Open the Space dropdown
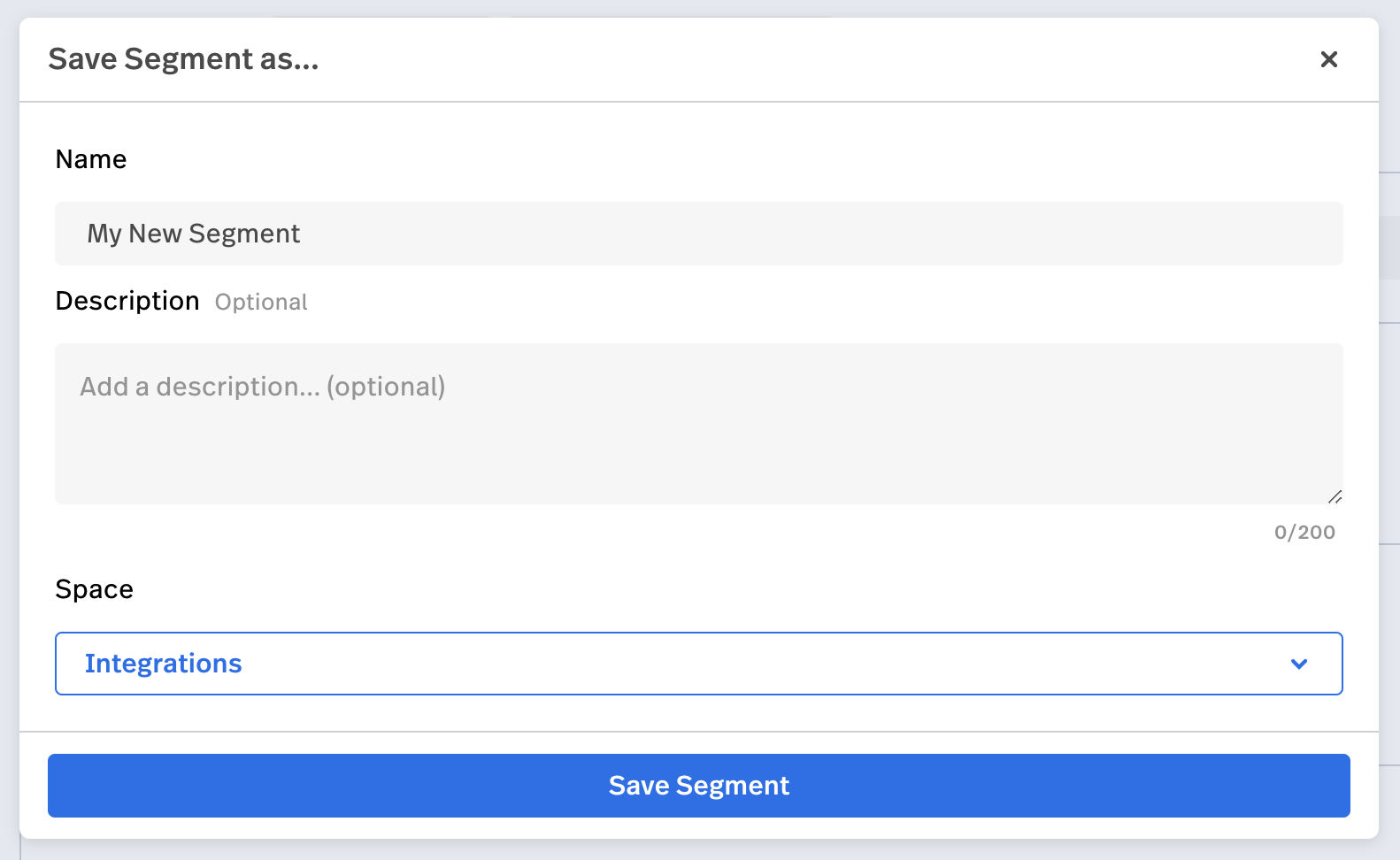1400x860 pixels. pyautogui.click(x=699, y=664)
